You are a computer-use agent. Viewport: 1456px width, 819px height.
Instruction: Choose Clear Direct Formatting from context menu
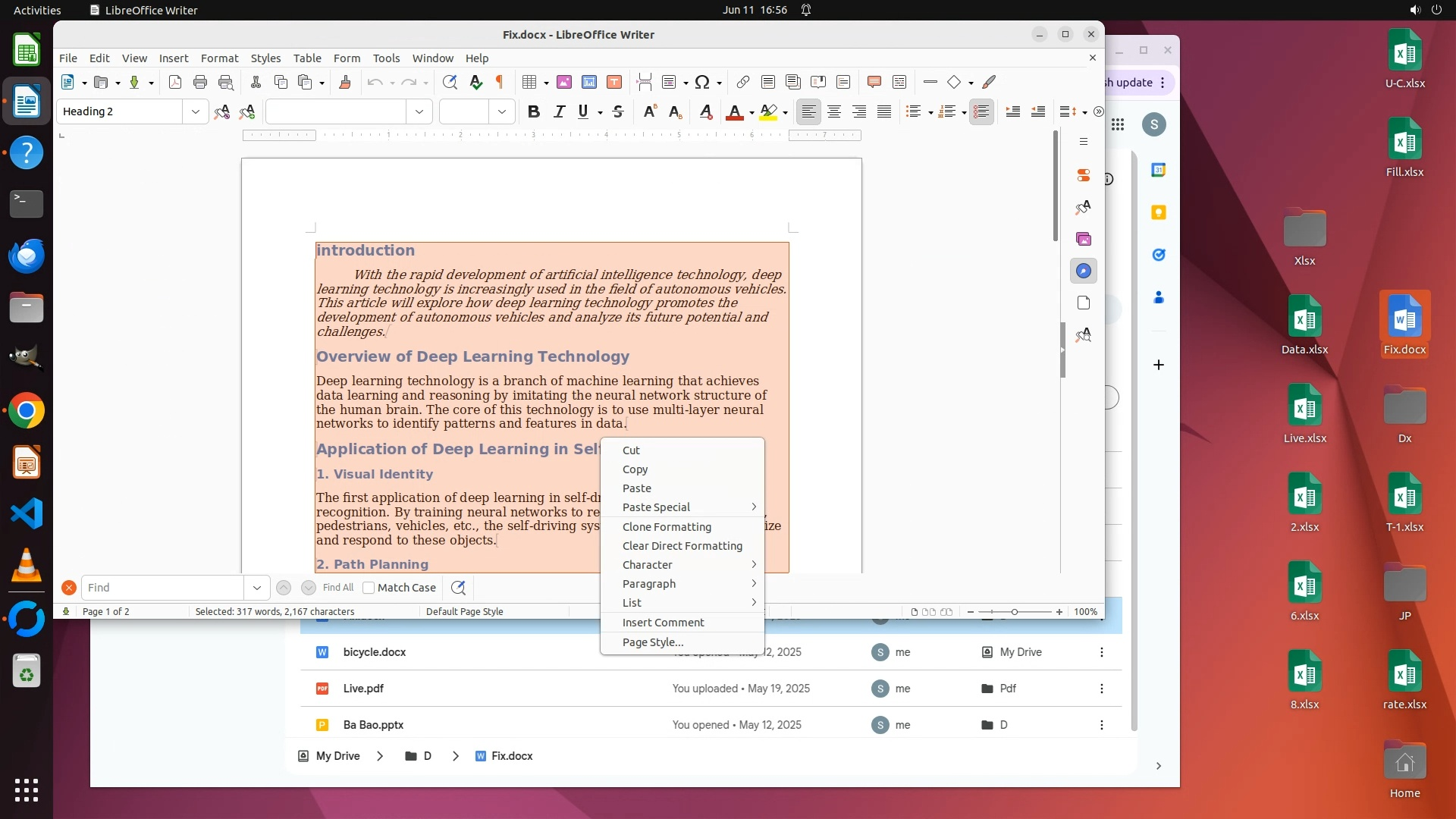pyautogui.click(x=682, y=546)
